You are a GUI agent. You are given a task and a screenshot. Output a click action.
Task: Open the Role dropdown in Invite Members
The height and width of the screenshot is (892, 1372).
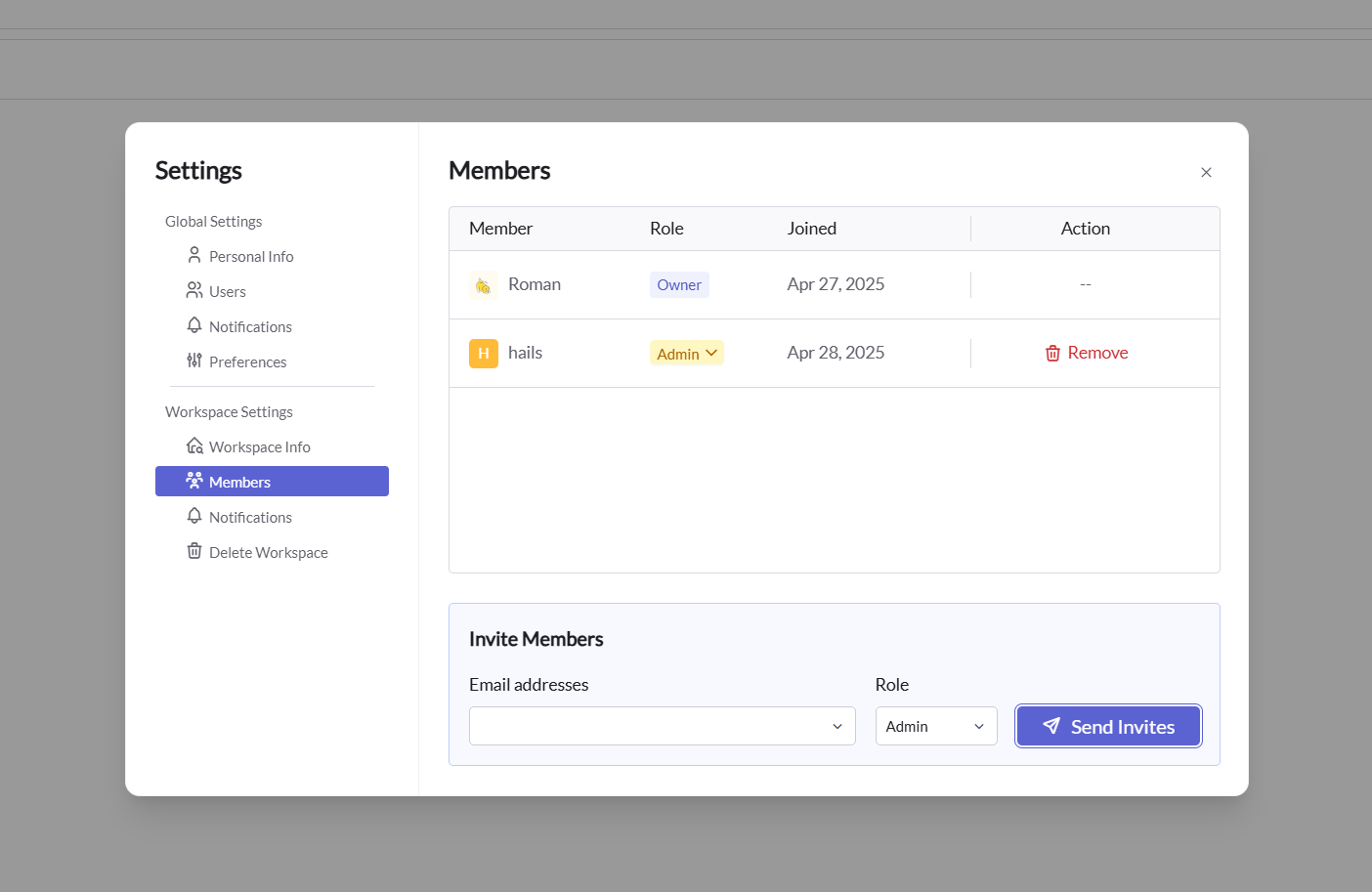936,726
